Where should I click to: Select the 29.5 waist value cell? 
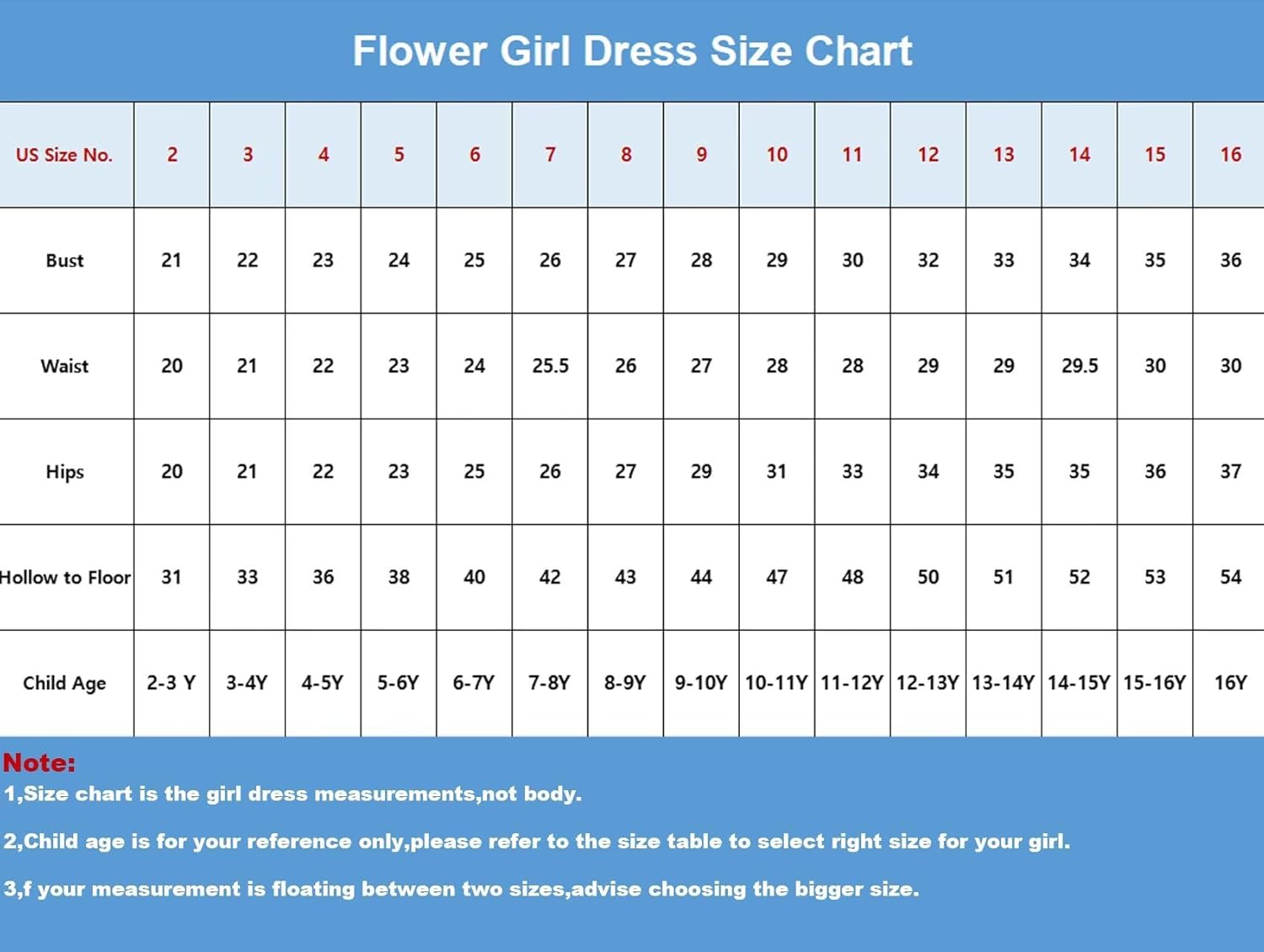coord(1079,366)
